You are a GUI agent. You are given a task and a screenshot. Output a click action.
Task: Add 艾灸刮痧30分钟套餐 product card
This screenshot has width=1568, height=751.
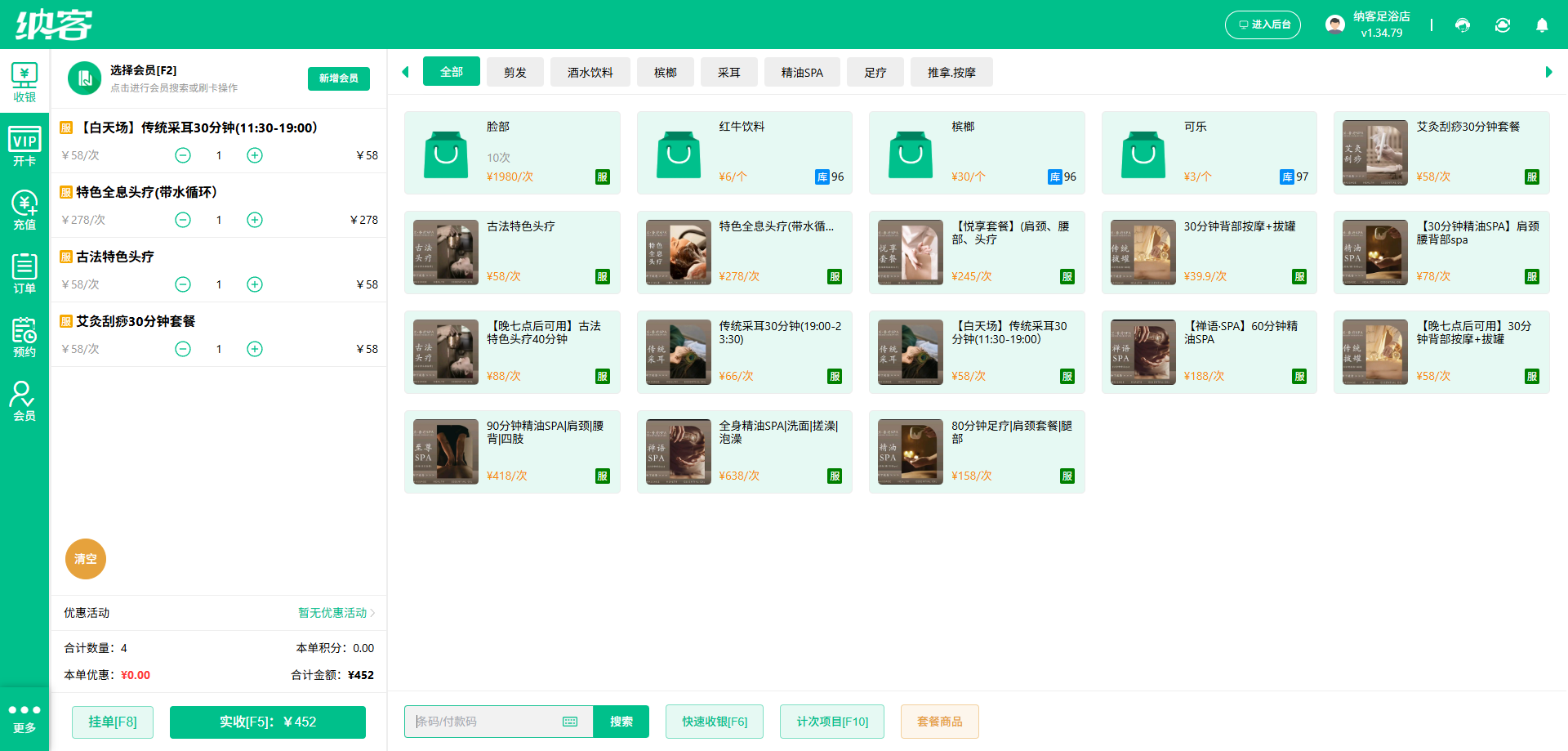(x=1441, y=153)
